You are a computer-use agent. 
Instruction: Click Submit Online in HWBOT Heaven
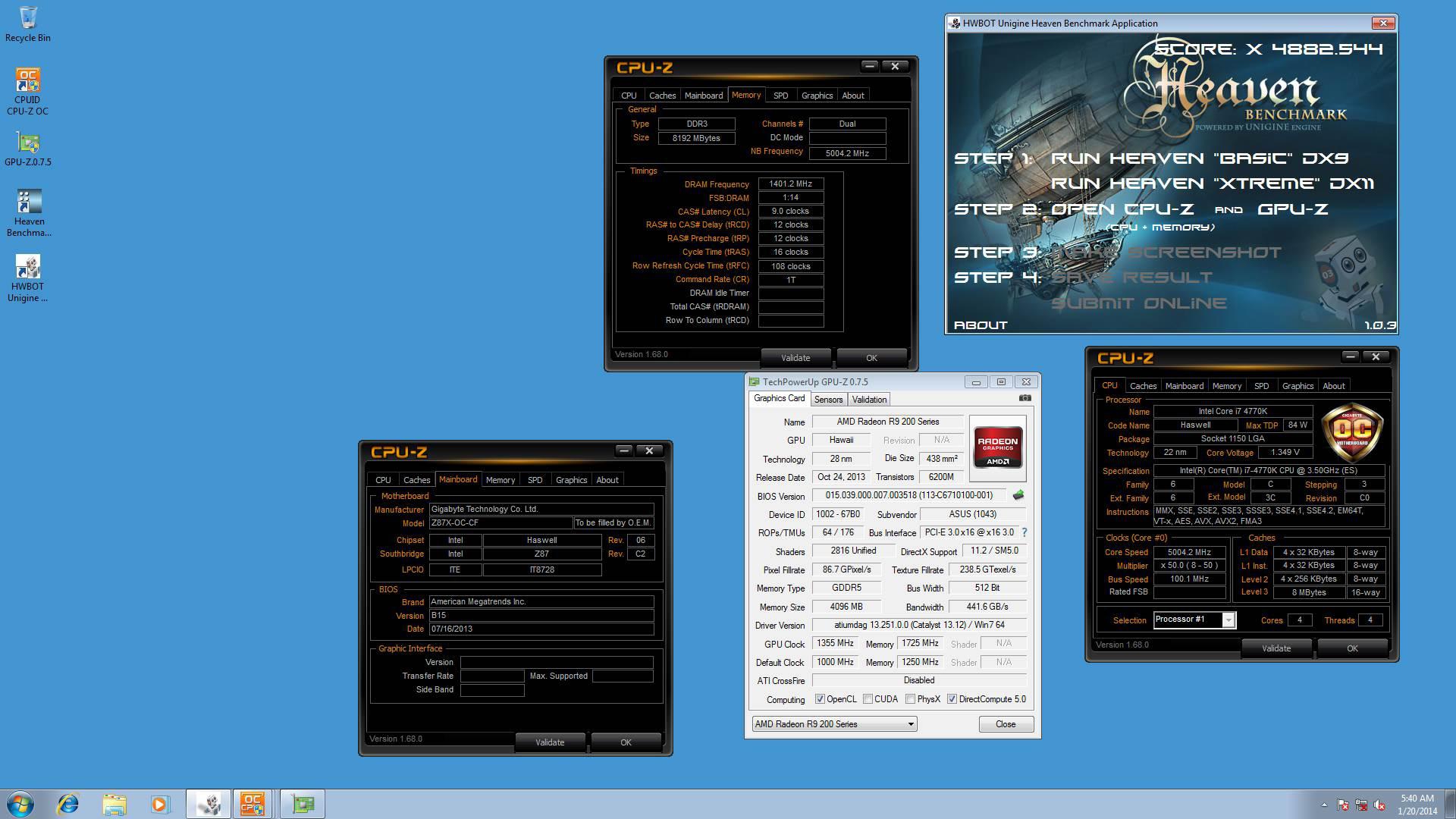(x=1138, y=303)
